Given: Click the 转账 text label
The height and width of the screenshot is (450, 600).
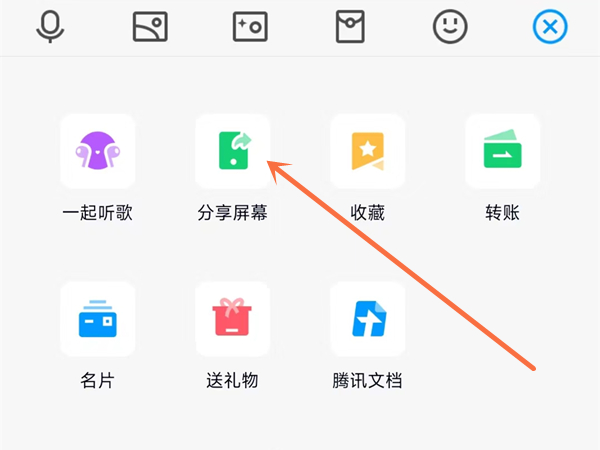Looking at the screenshot, I should coord(502,213).
